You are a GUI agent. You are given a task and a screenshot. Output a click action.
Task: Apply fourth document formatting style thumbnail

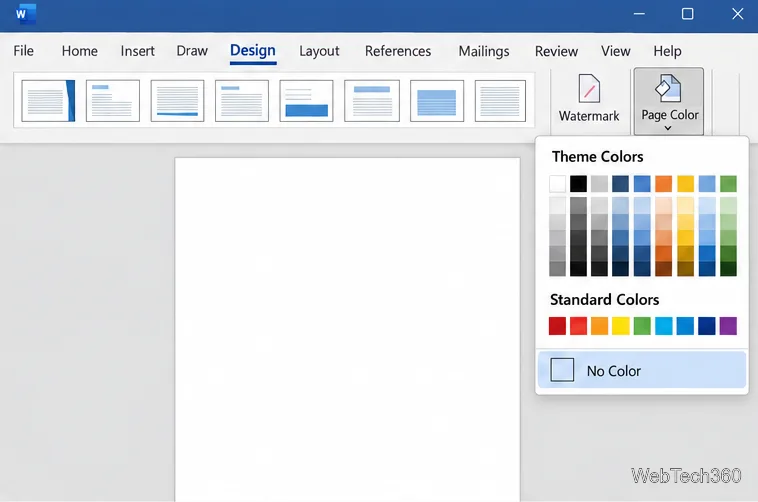242,101
